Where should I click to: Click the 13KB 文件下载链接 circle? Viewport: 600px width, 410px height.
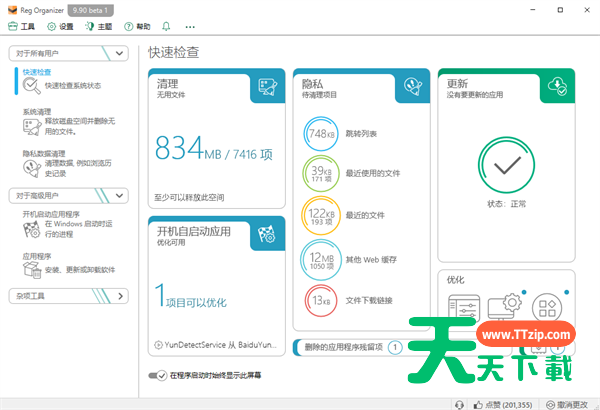321,301
